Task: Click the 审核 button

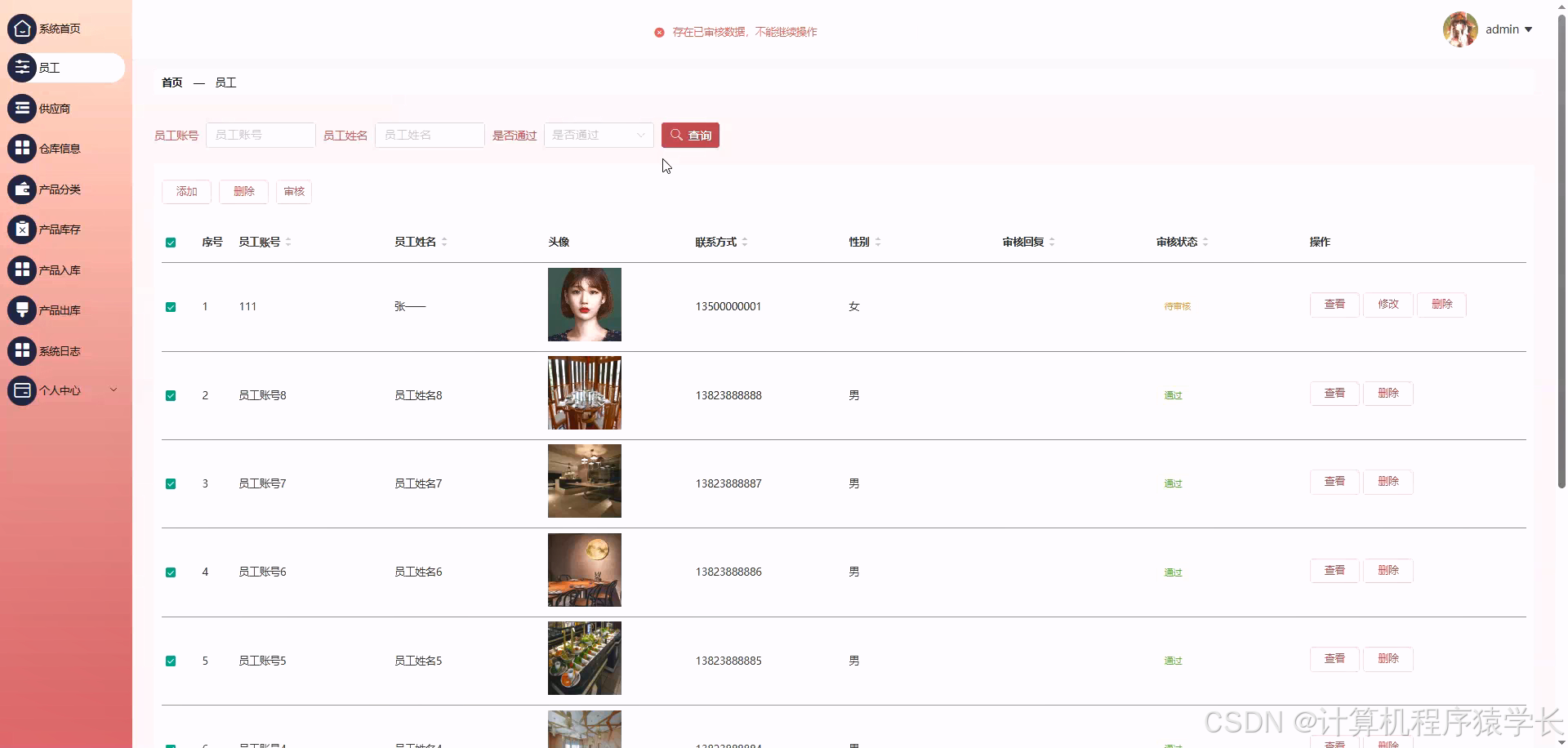Action: 294,191
